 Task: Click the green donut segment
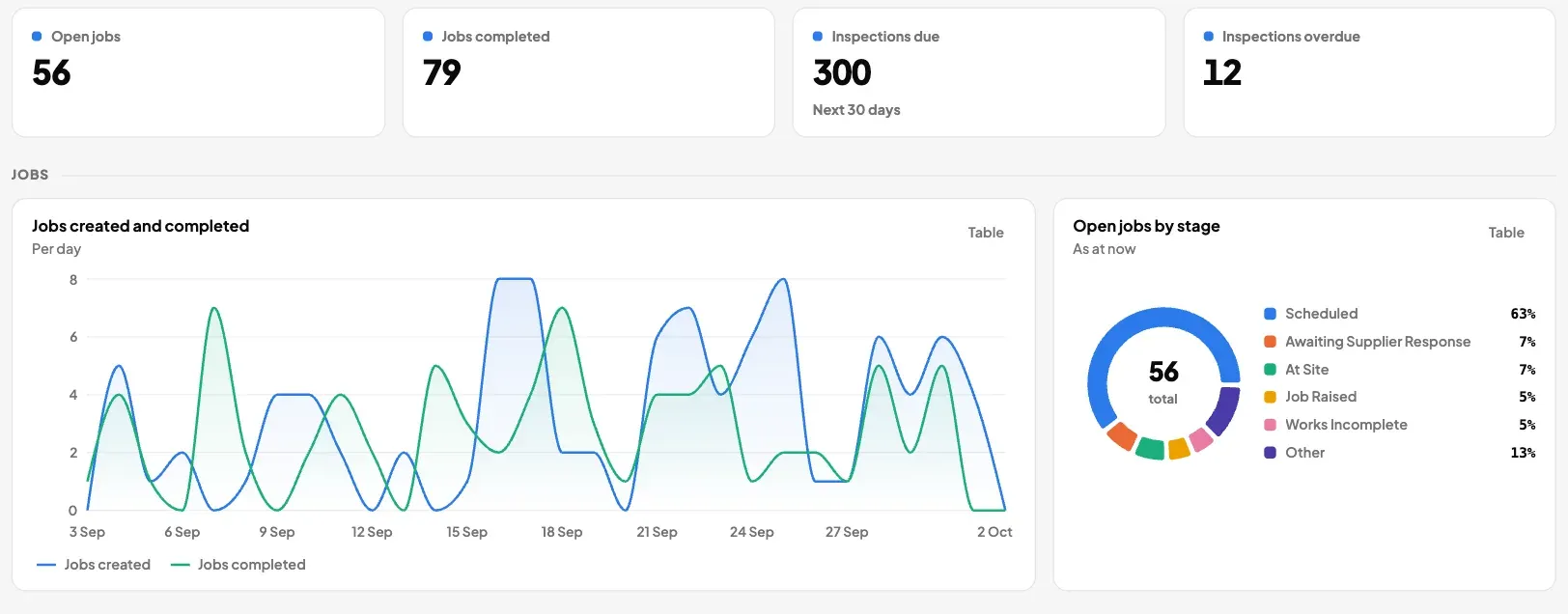click(x=1150, y=448)
